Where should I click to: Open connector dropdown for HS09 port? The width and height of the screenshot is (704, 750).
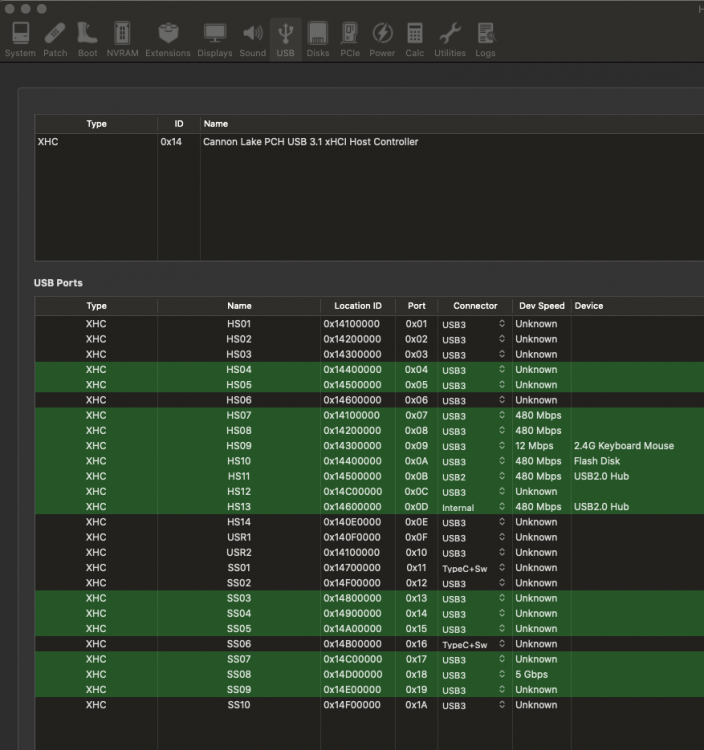tap(473, 446)
